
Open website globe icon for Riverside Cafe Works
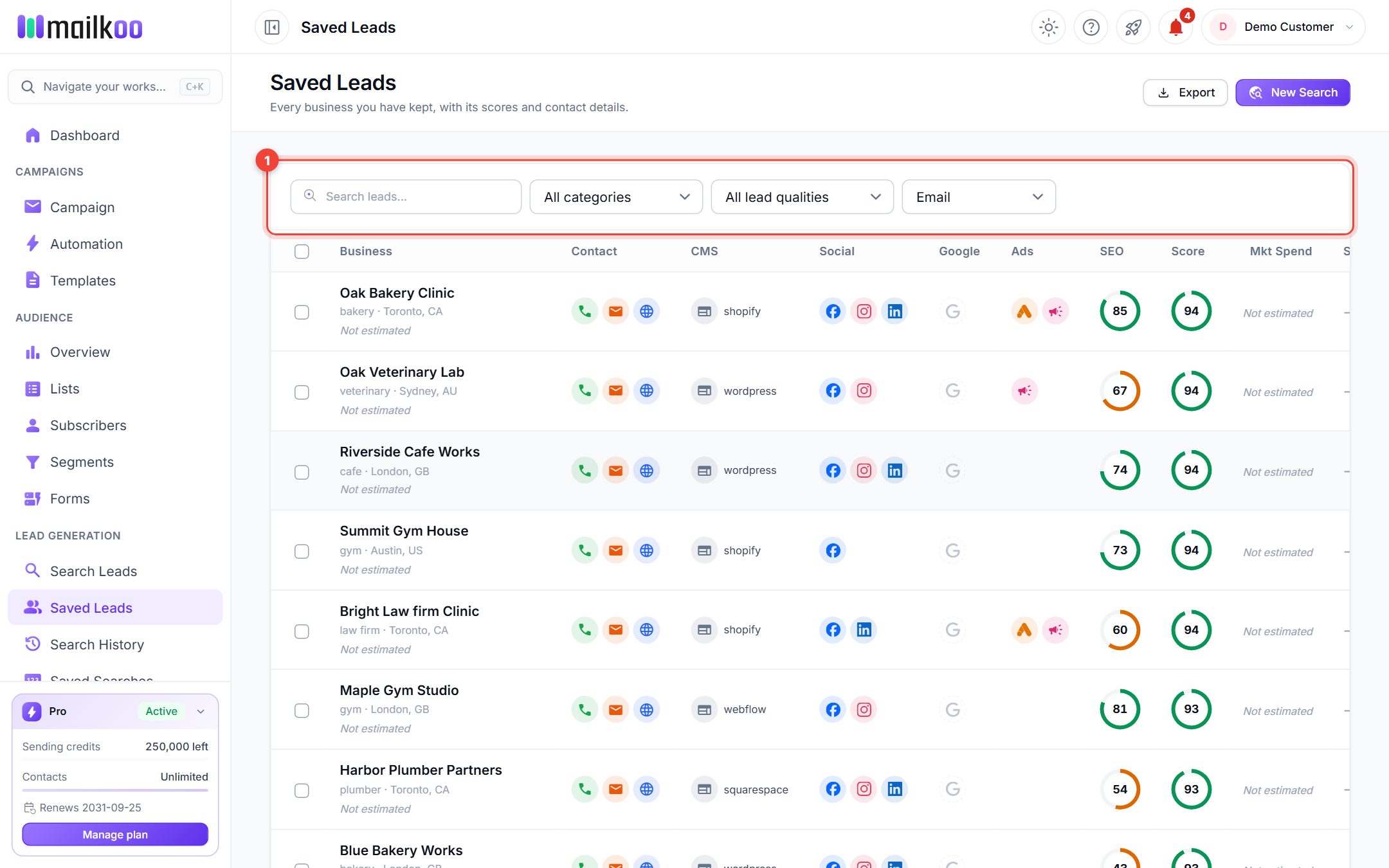click(x=646, y=471)
